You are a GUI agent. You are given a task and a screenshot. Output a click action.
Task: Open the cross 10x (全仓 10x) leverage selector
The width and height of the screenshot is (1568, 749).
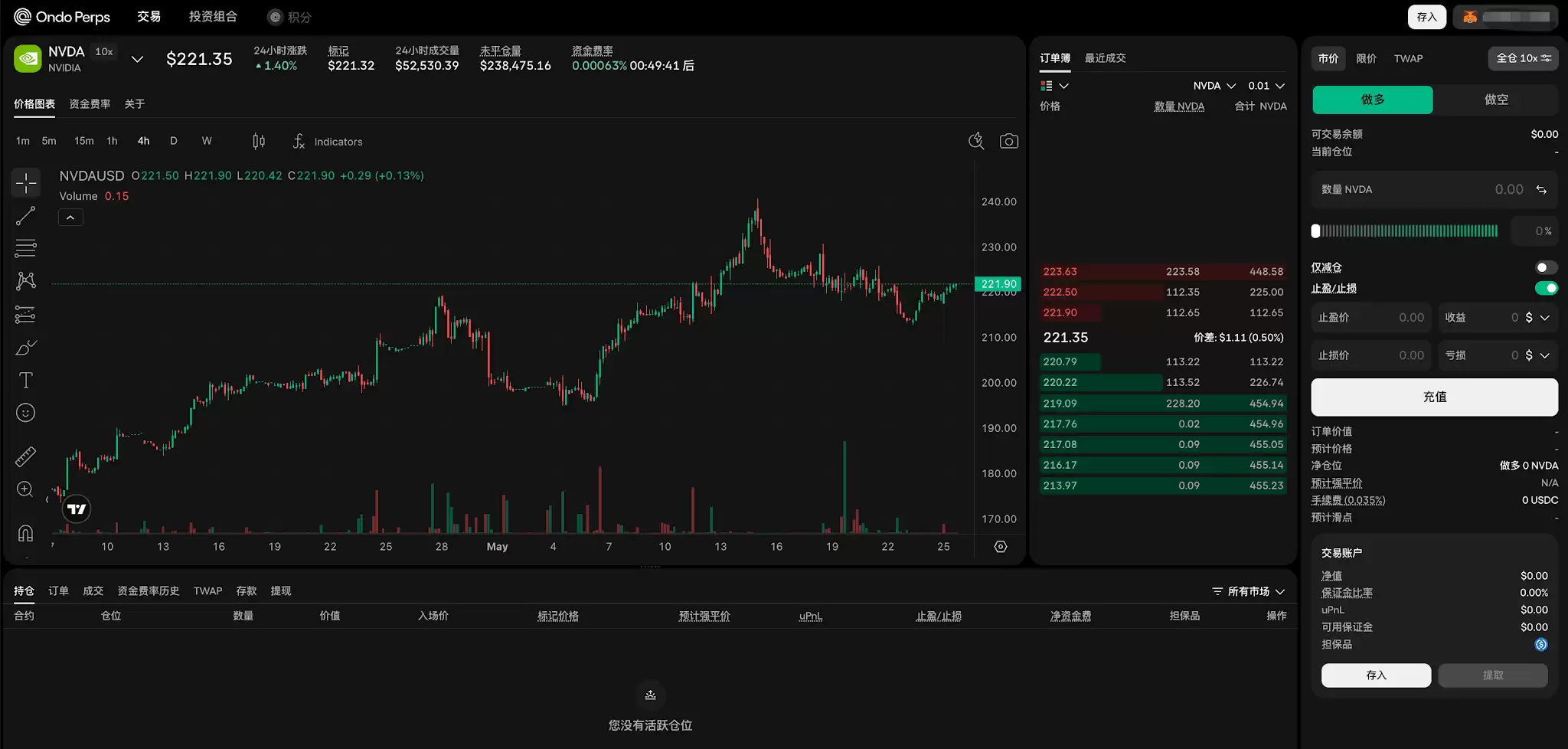tap(1524, 58)
